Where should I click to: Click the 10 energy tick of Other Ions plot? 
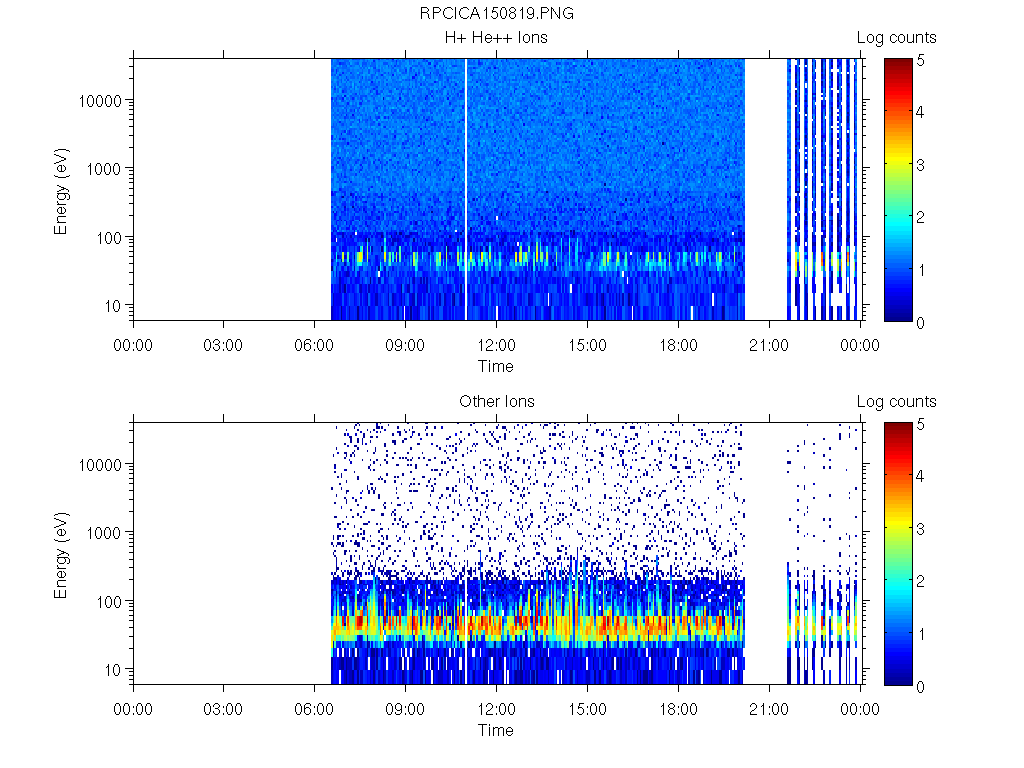point(113,669)
